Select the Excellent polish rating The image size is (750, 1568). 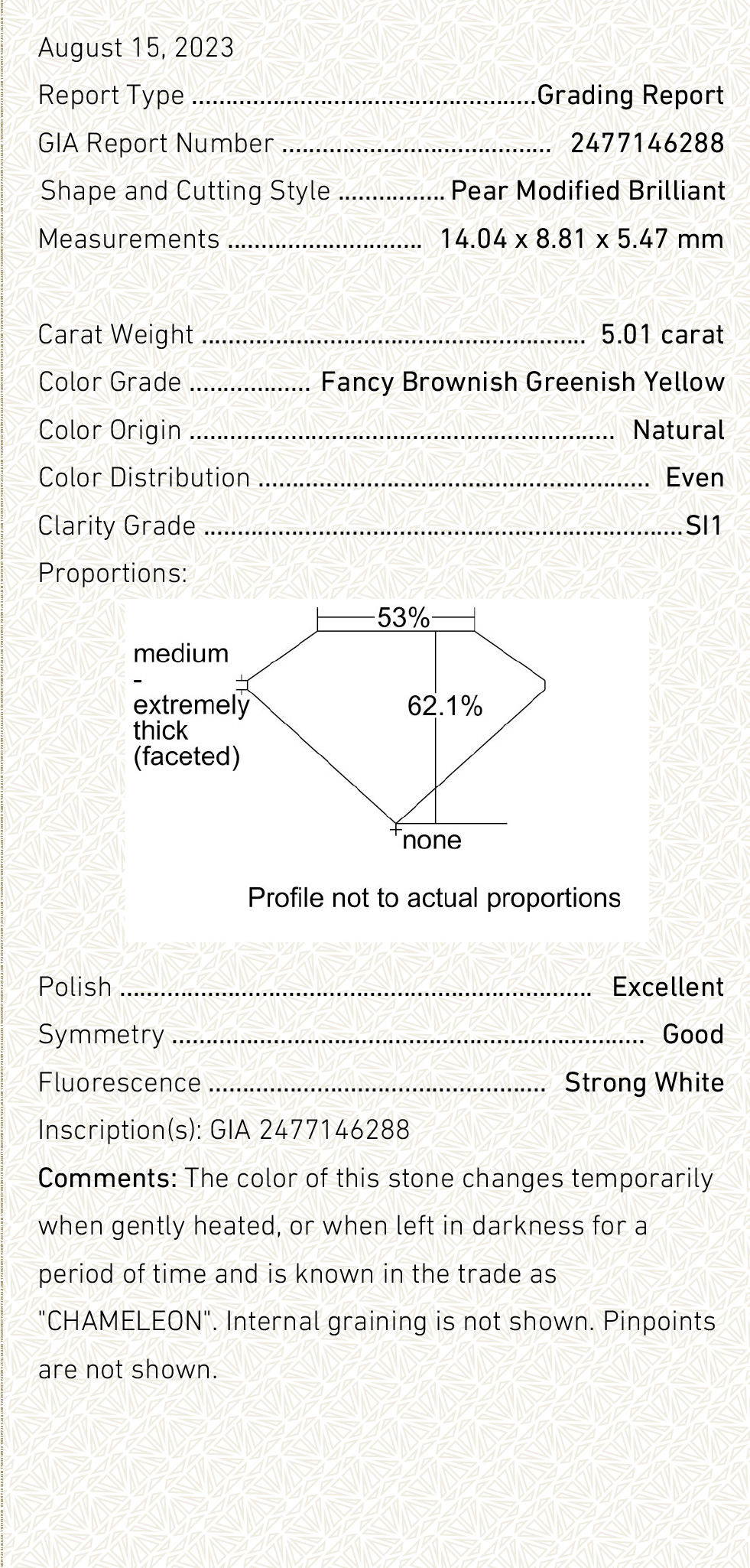667,987
